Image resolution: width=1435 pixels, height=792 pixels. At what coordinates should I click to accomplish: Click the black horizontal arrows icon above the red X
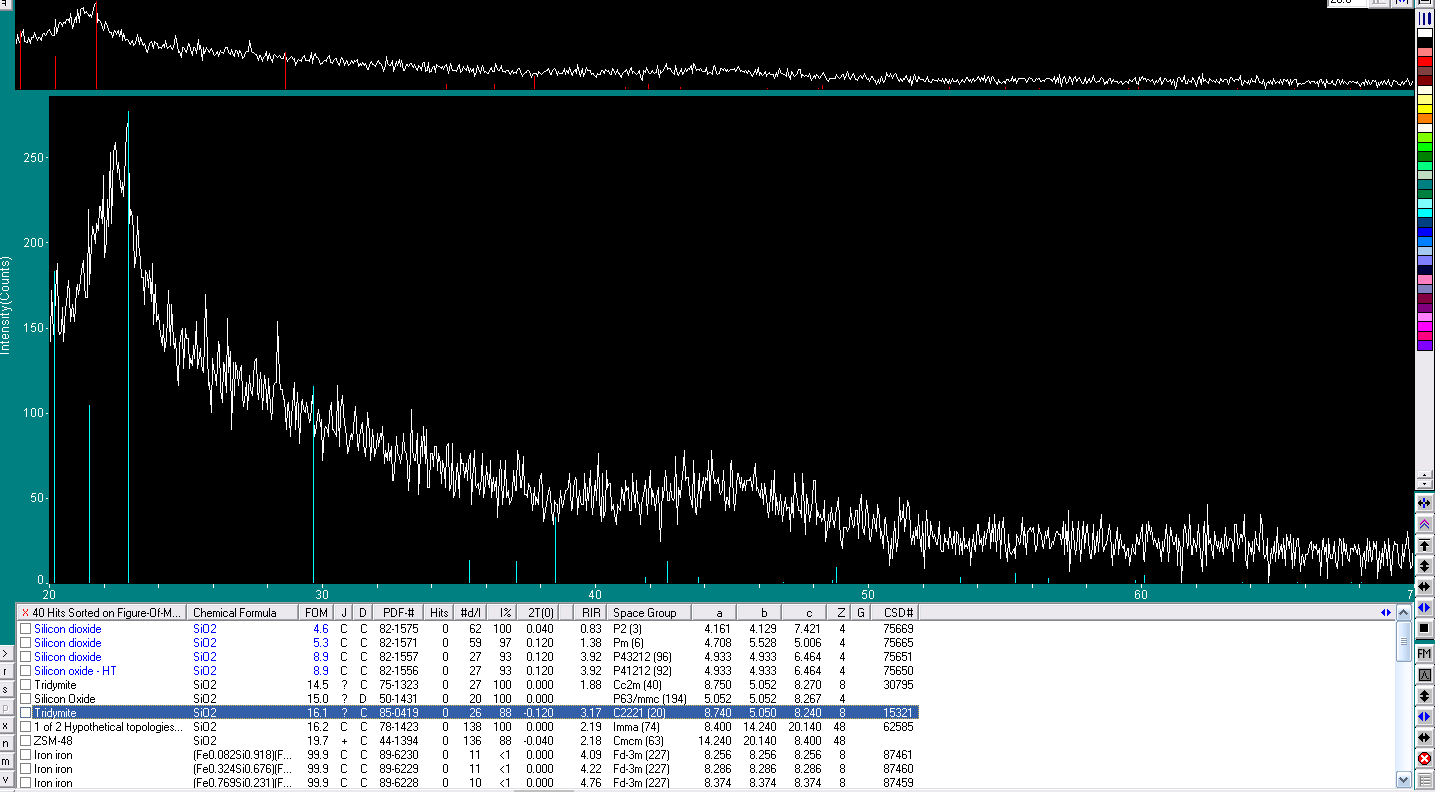[1424, 737]
